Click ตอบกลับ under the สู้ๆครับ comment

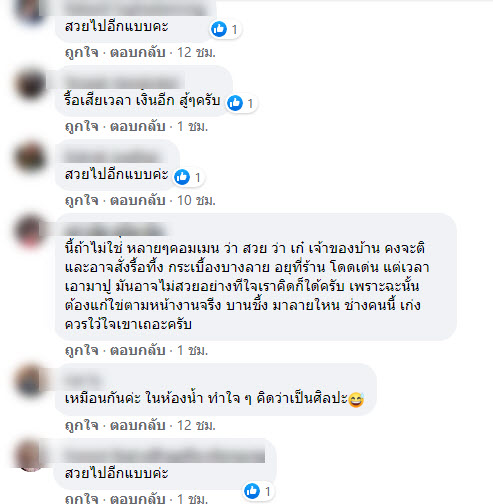(x=138, y=126)
